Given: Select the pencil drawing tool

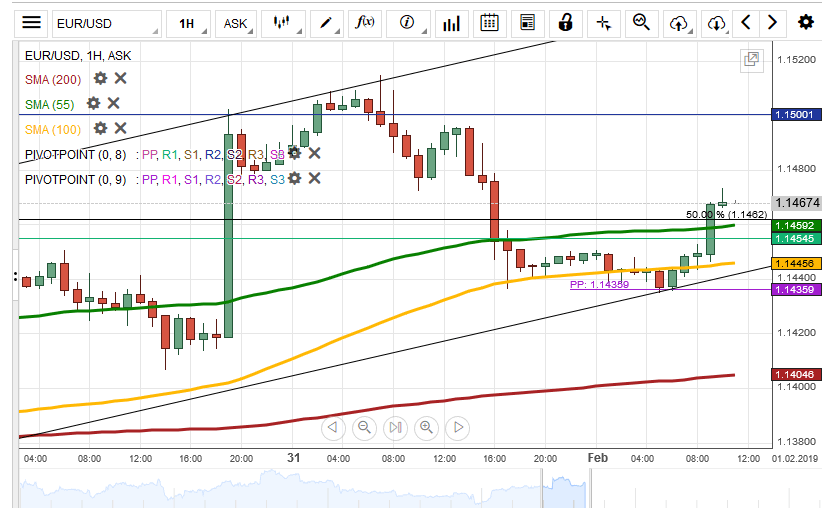Looking at the screenshot, I should point(325,23).
